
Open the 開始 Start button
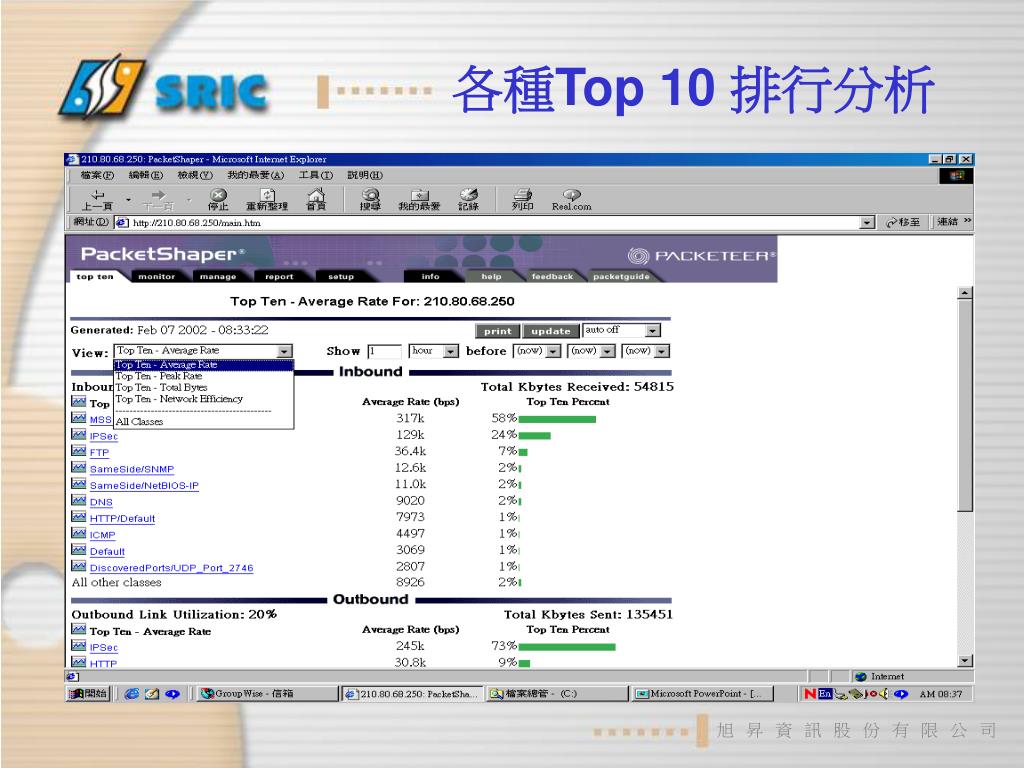(88, 694)
